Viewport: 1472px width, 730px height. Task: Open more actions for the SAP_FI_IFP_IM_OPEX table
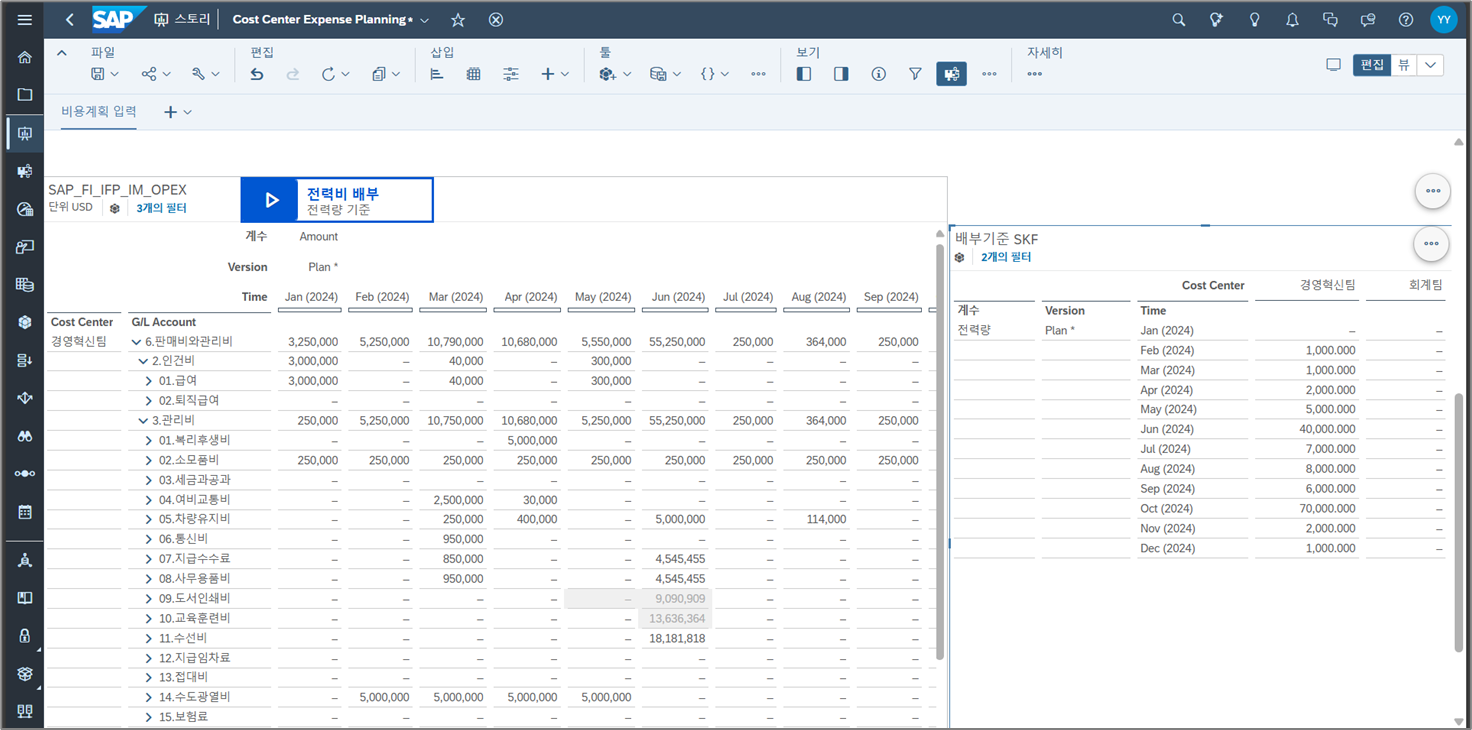(1432, 191)
